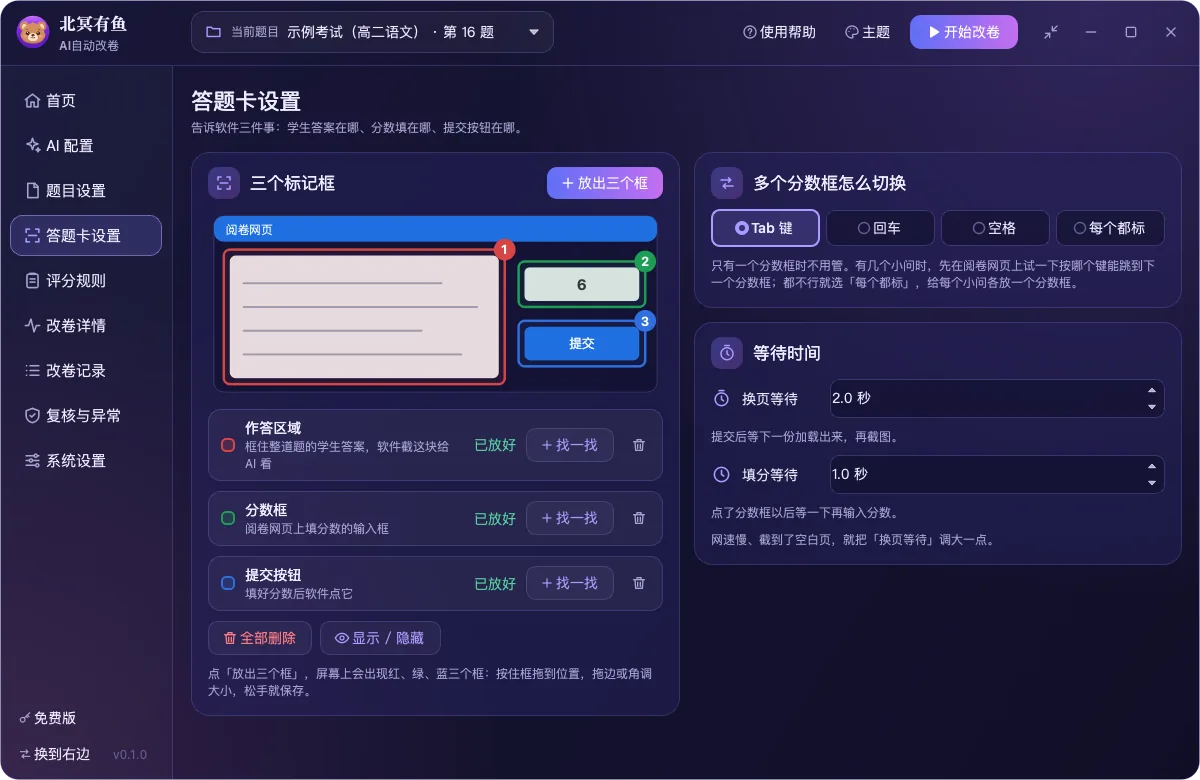Click the stopwatch icon next to 换页等待
The width and height of the screenshot is (1200, 780).
[721, 398]
